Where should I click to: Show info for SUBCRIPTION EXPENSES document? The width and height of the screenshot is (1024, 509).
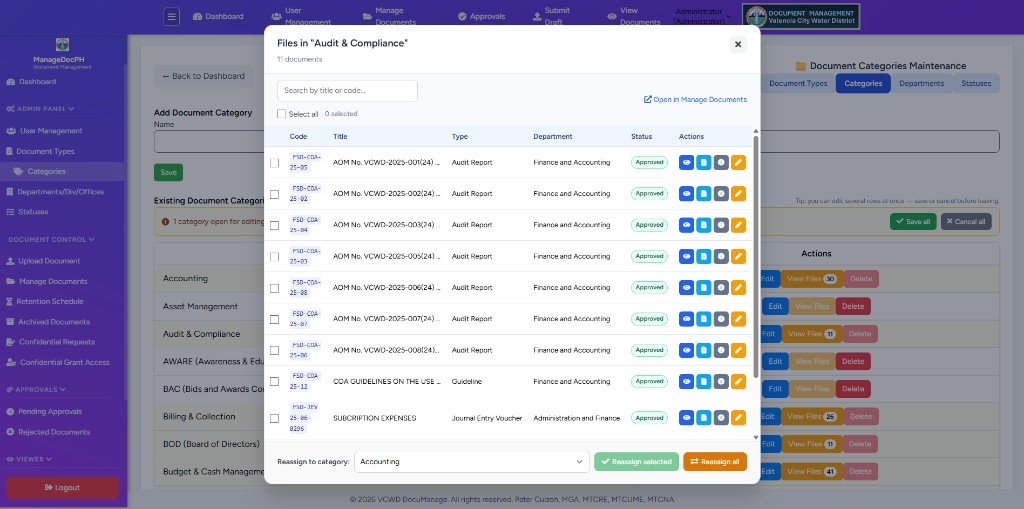click(x=721, y=418)
